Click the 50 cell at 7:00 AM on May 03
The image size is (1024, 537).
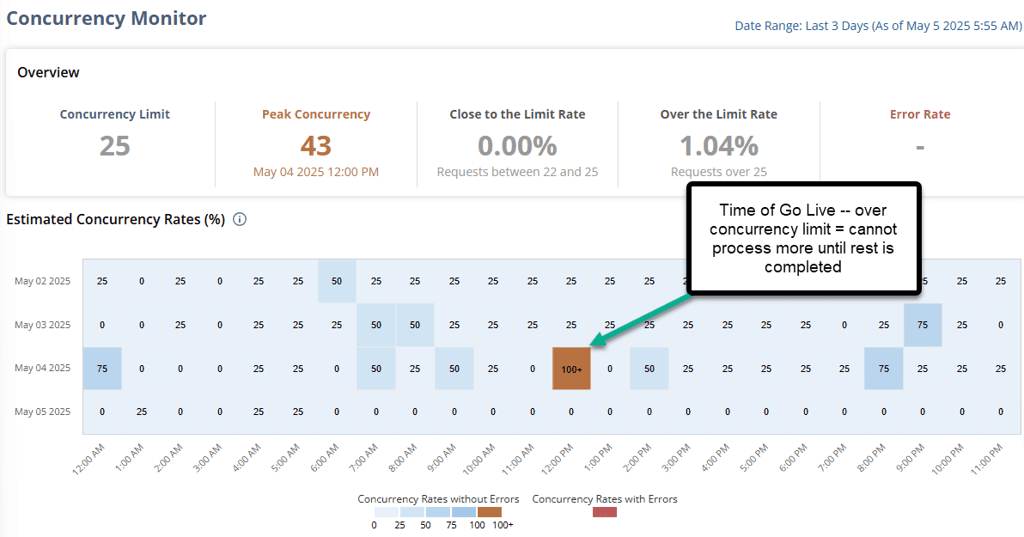coord(376,325)
